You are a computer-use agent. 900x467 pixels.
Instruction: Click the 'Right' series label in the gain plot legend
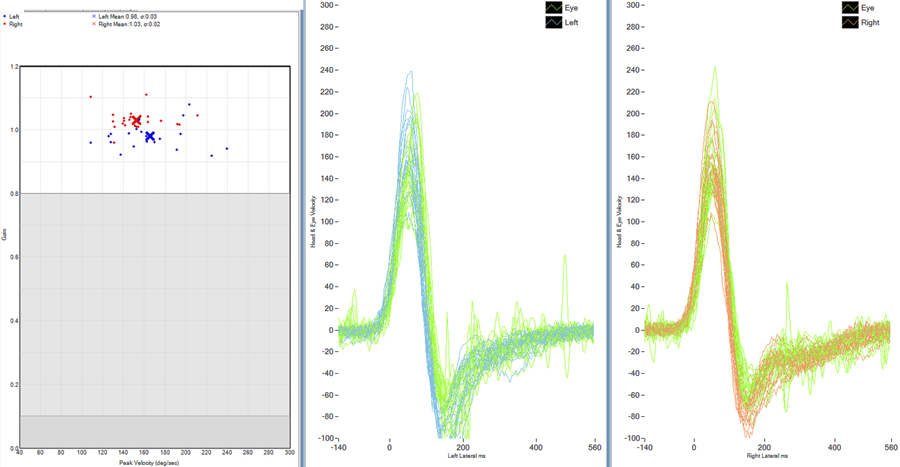pyautogui.click(x=16, y=24)
